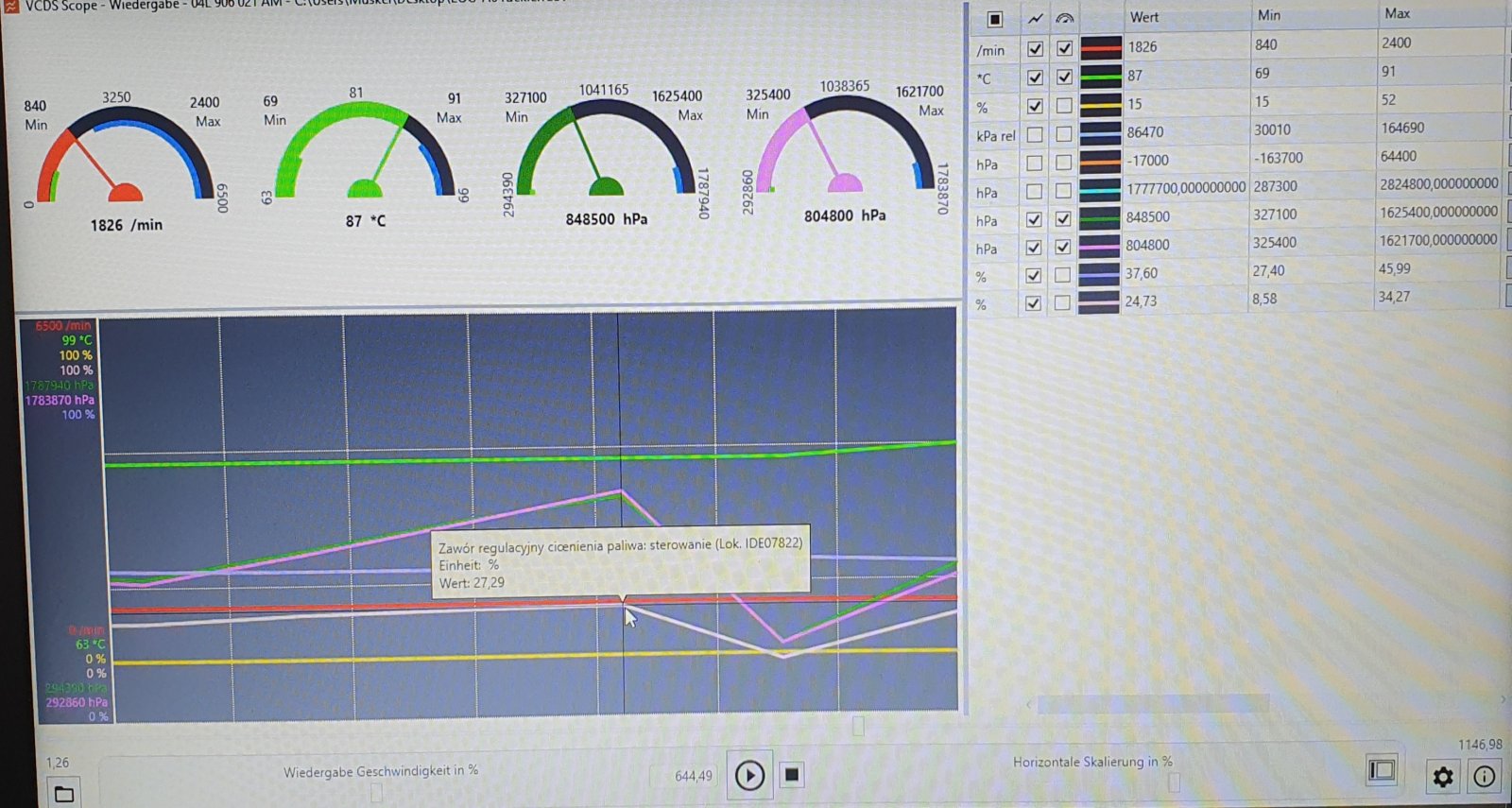
Task: Click the red color swatch for /min
Action: click(x=1100, y=47)
